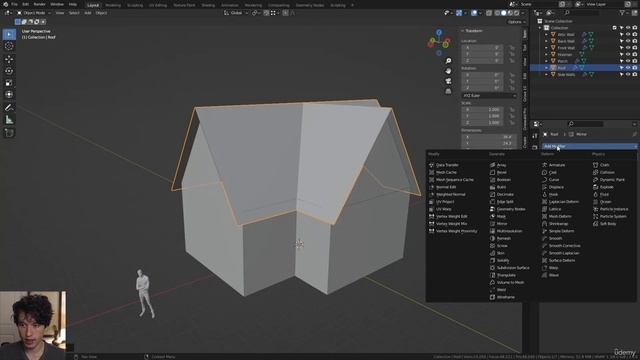Hide the Roof object with eye icon

coord(628,68)
